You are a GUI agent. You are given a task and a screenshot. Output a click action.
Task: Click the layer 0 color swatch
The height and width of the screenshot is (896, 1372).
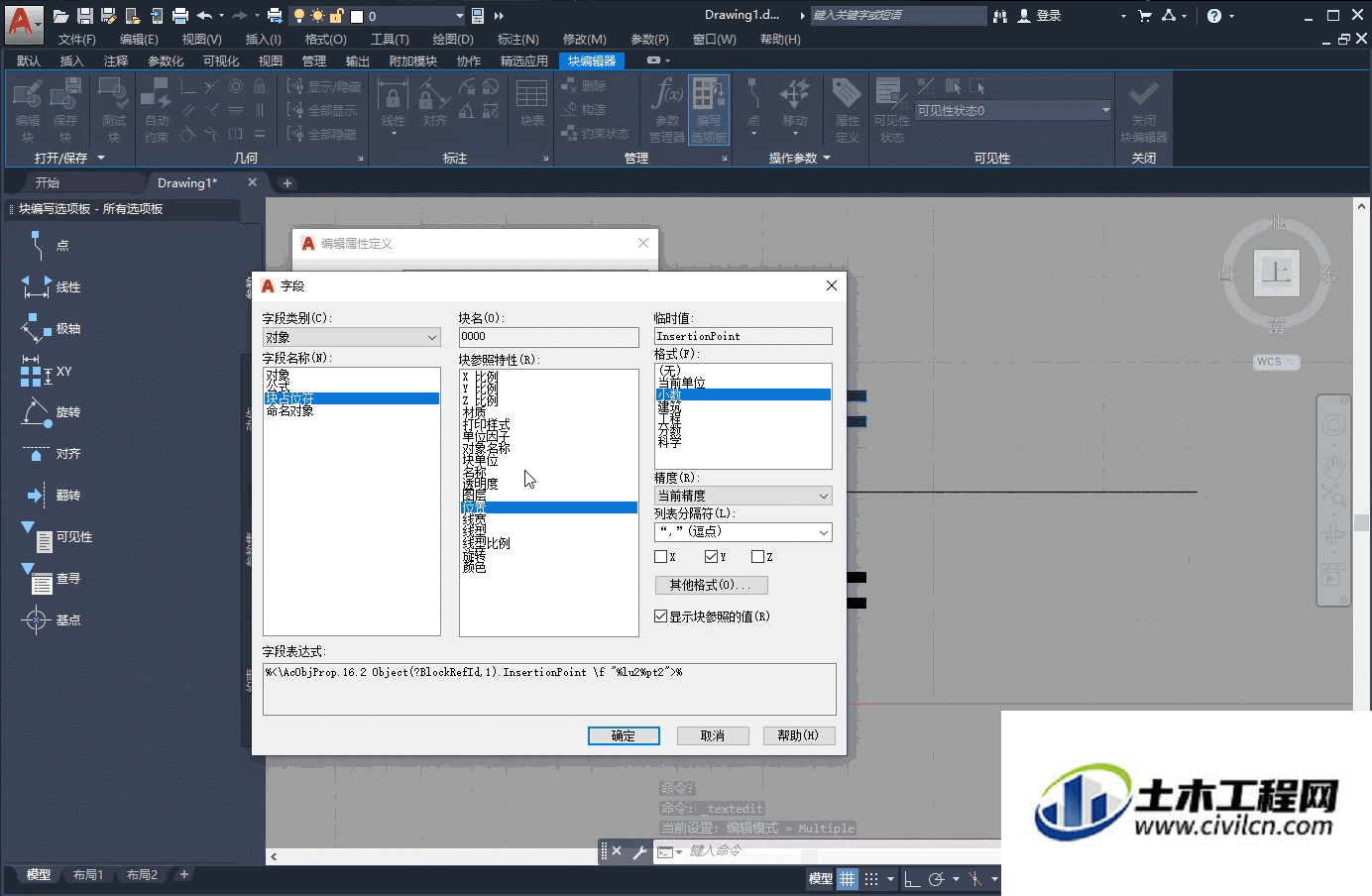click(357, 16)
